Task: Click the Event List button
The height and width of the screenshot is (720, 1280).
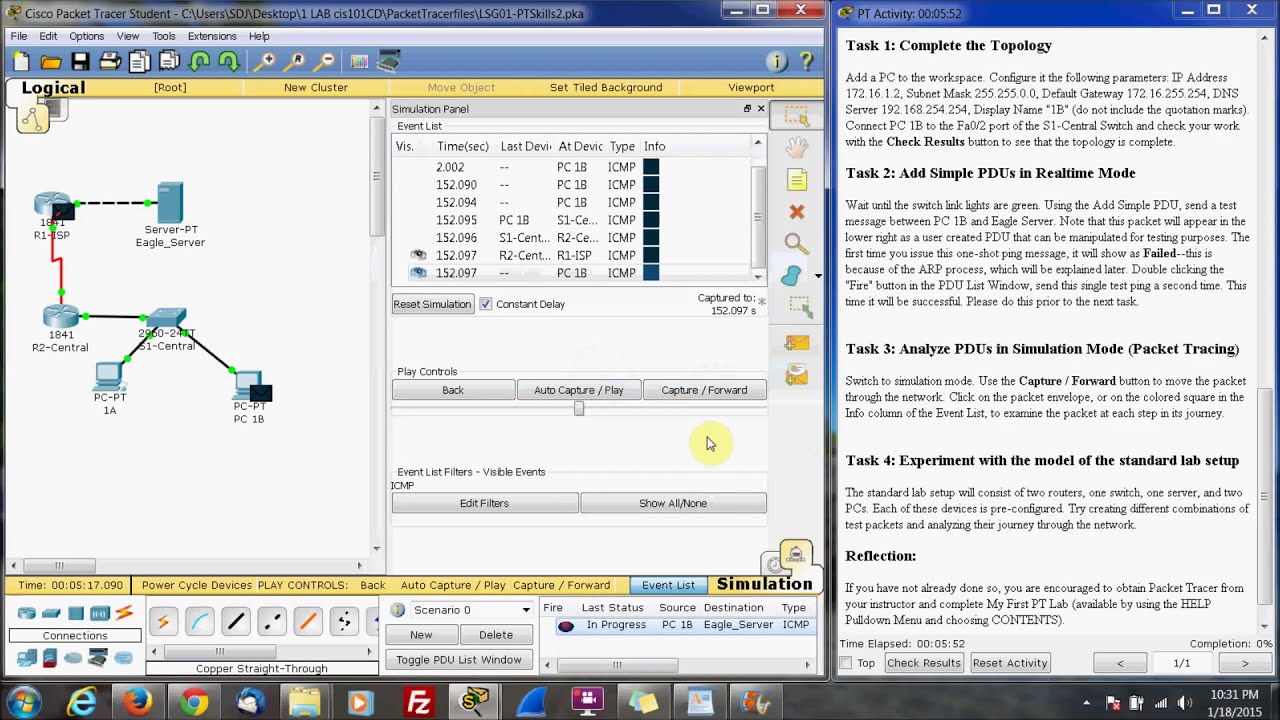Action: point(668,585)
